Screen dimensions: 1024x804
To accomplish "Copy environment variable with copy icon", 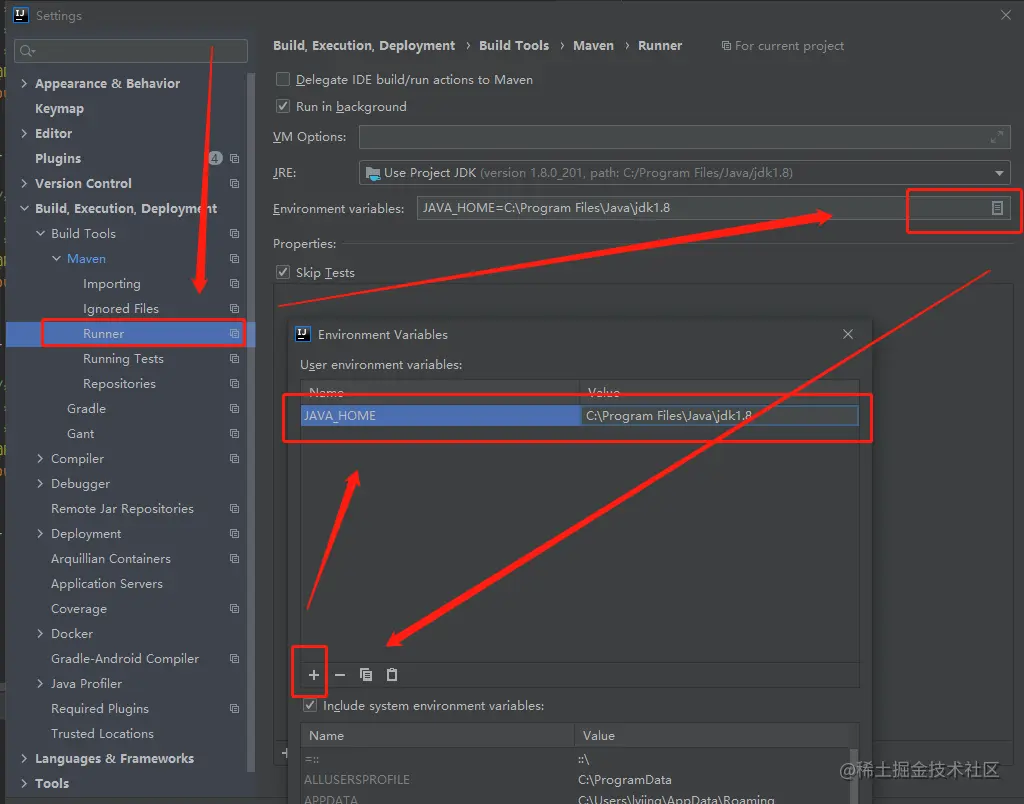I will [366, 675].
